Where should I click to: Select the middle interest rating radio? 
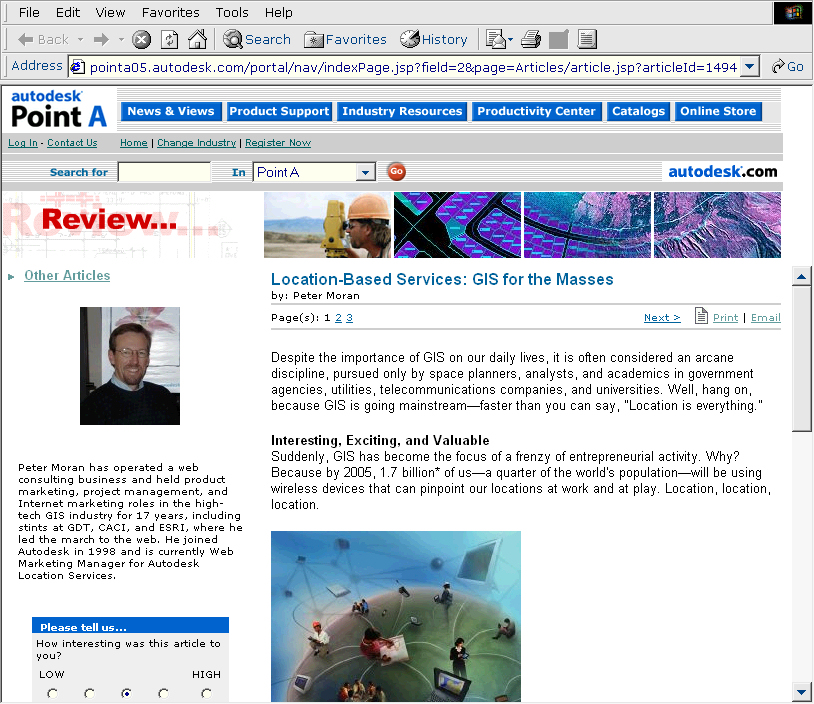(x=126, y=693)
